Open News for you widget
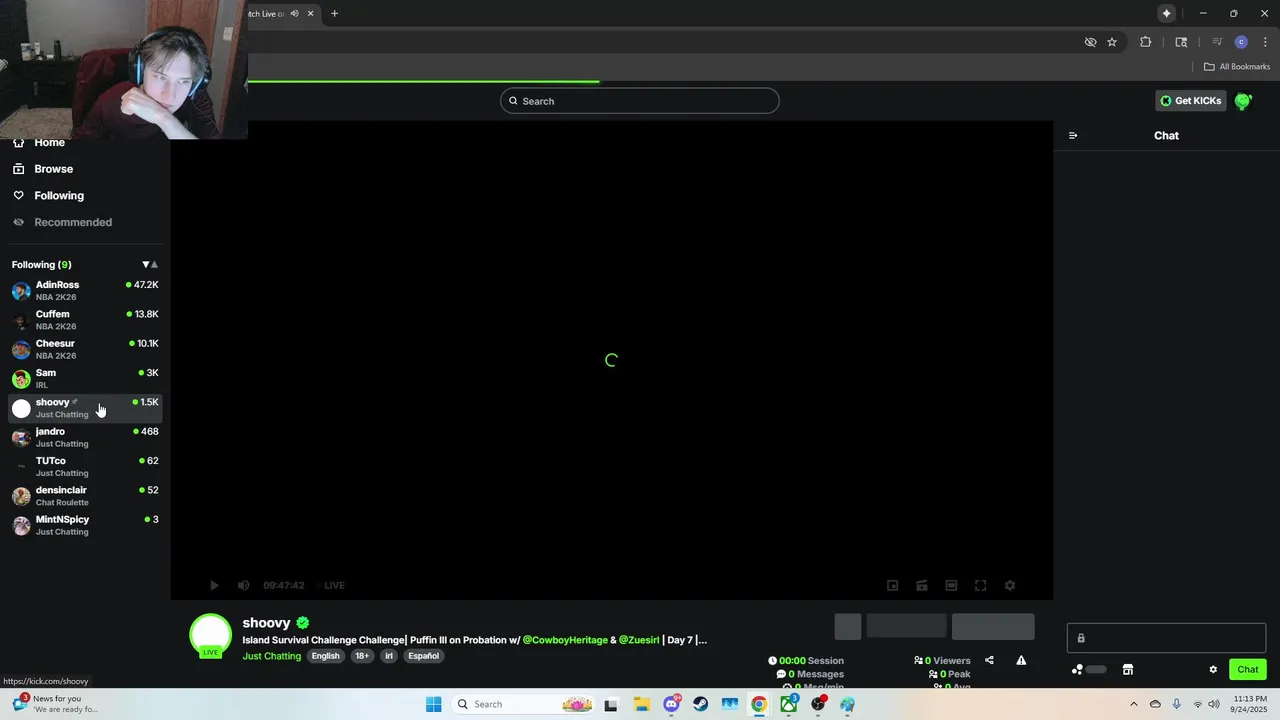Viewport: 1280px width, 720px height. (55, 704)
